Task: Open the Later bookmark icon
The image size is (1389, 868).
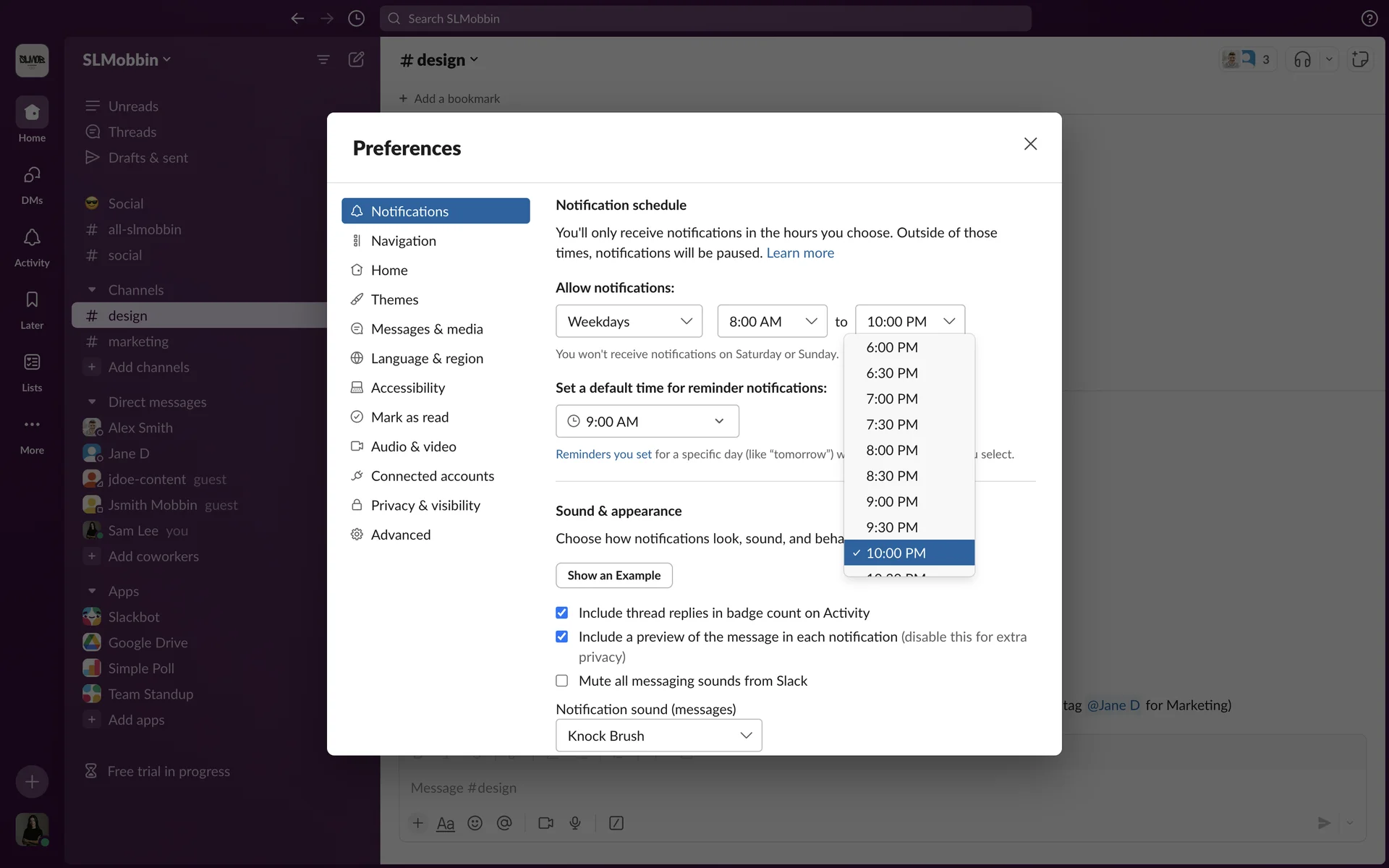Action: 32,300
